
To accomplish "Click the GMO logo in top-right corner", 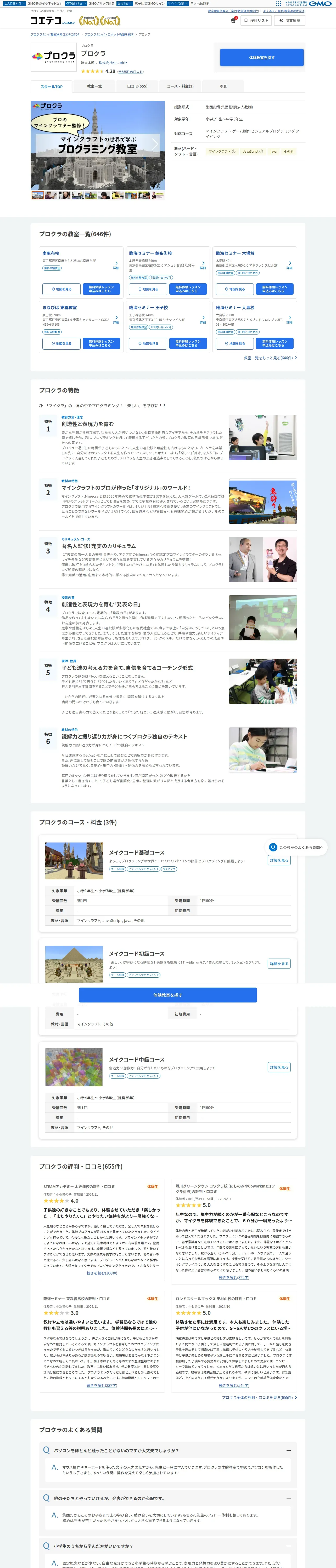I will click(x=320, y=4).
